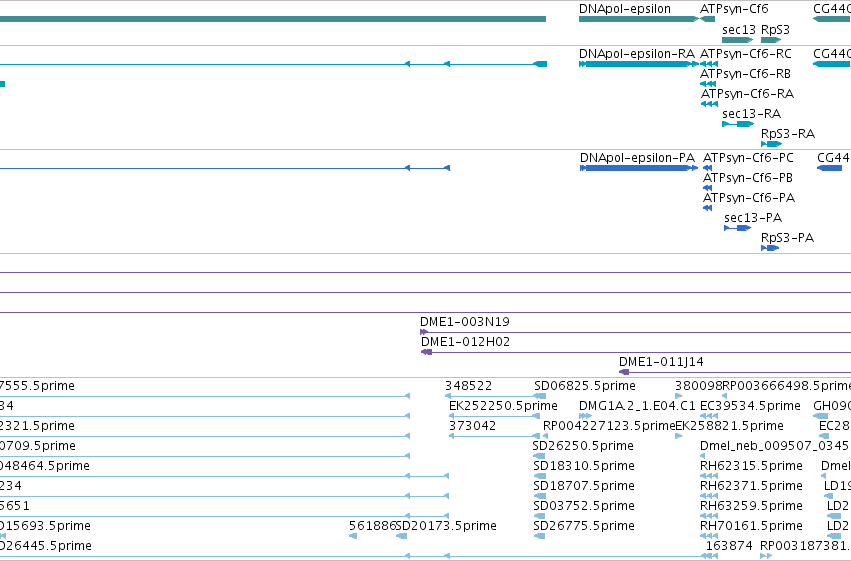Select the sec13 gene label
851x561 pixels.
coord(739,30)
